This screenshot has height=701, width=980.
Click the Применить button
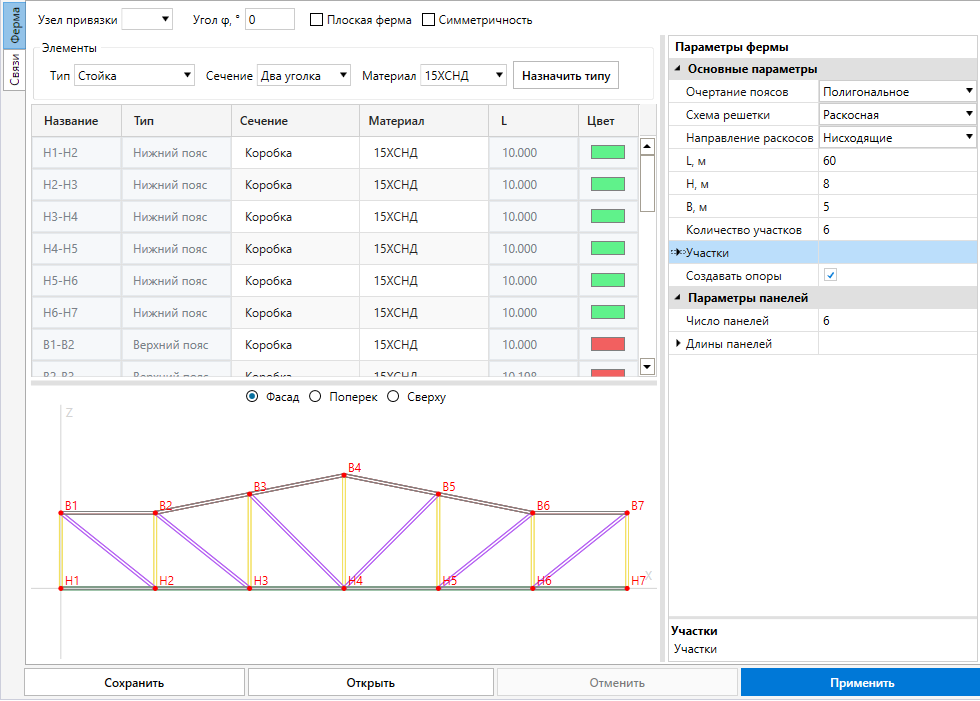pos(861,682)
